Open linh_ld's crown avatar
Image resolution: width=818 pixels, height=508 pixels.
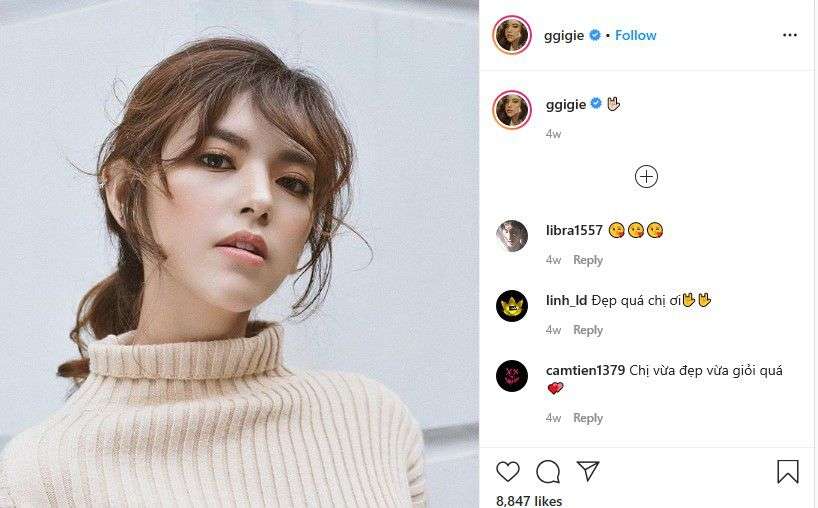pos(512,306)
